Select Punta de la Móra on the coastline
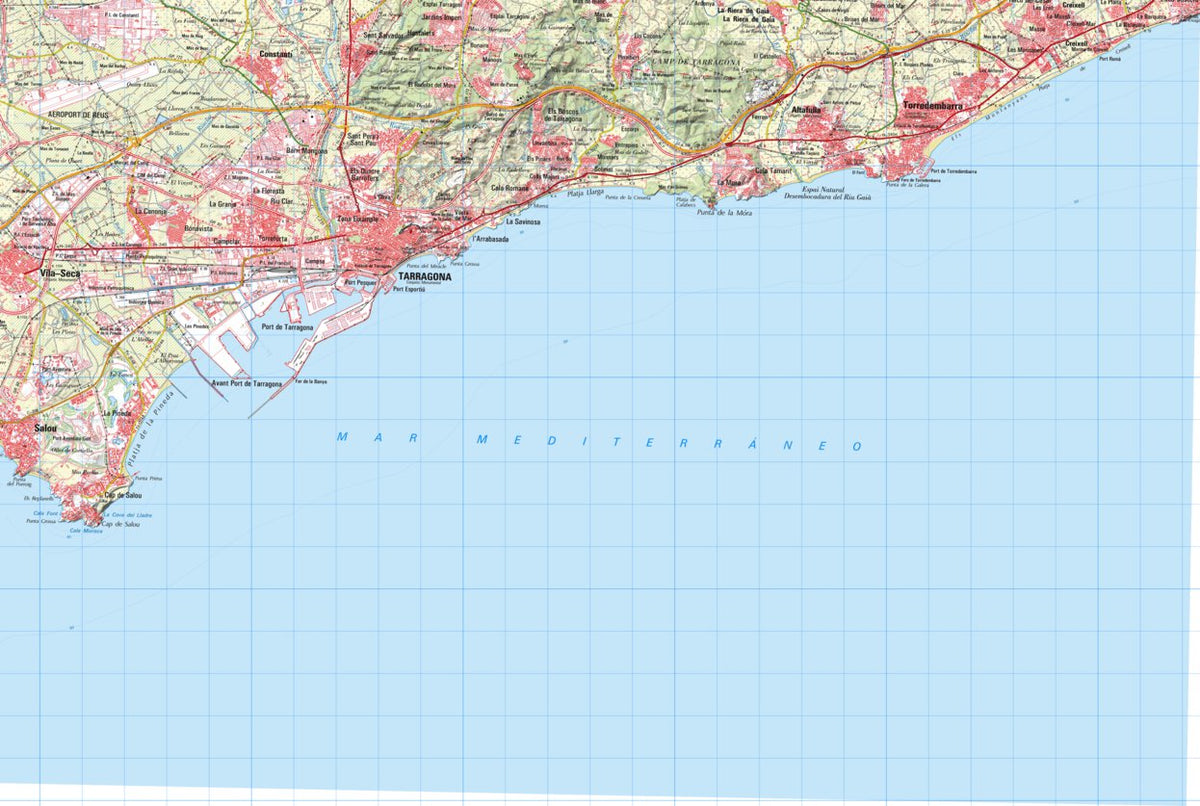The width and height of the screenshot is (1200, 806). tap(725, 213)
